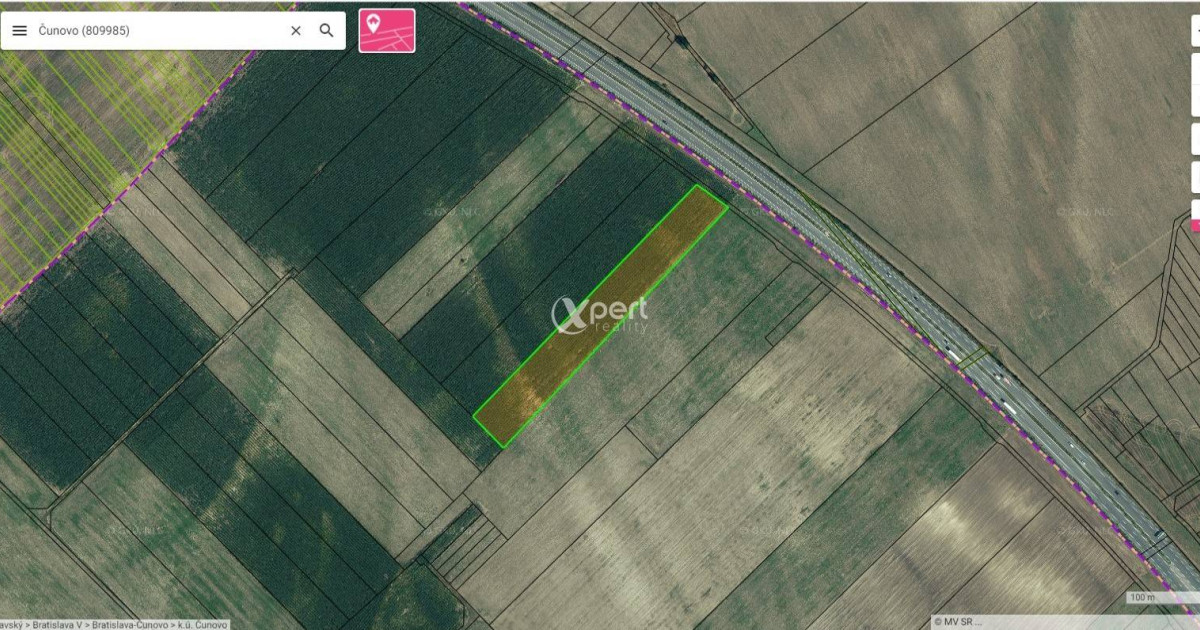Click the partially visible first breadcrumb ending in 'avský'
Viewport: 1200px width, 630px height.
point(13,624)
